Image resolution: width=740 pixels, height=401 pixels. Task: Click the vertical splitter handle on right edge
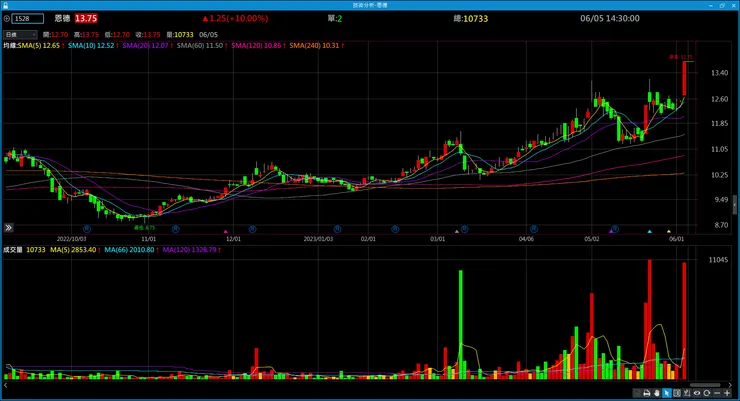click(735, 204)
